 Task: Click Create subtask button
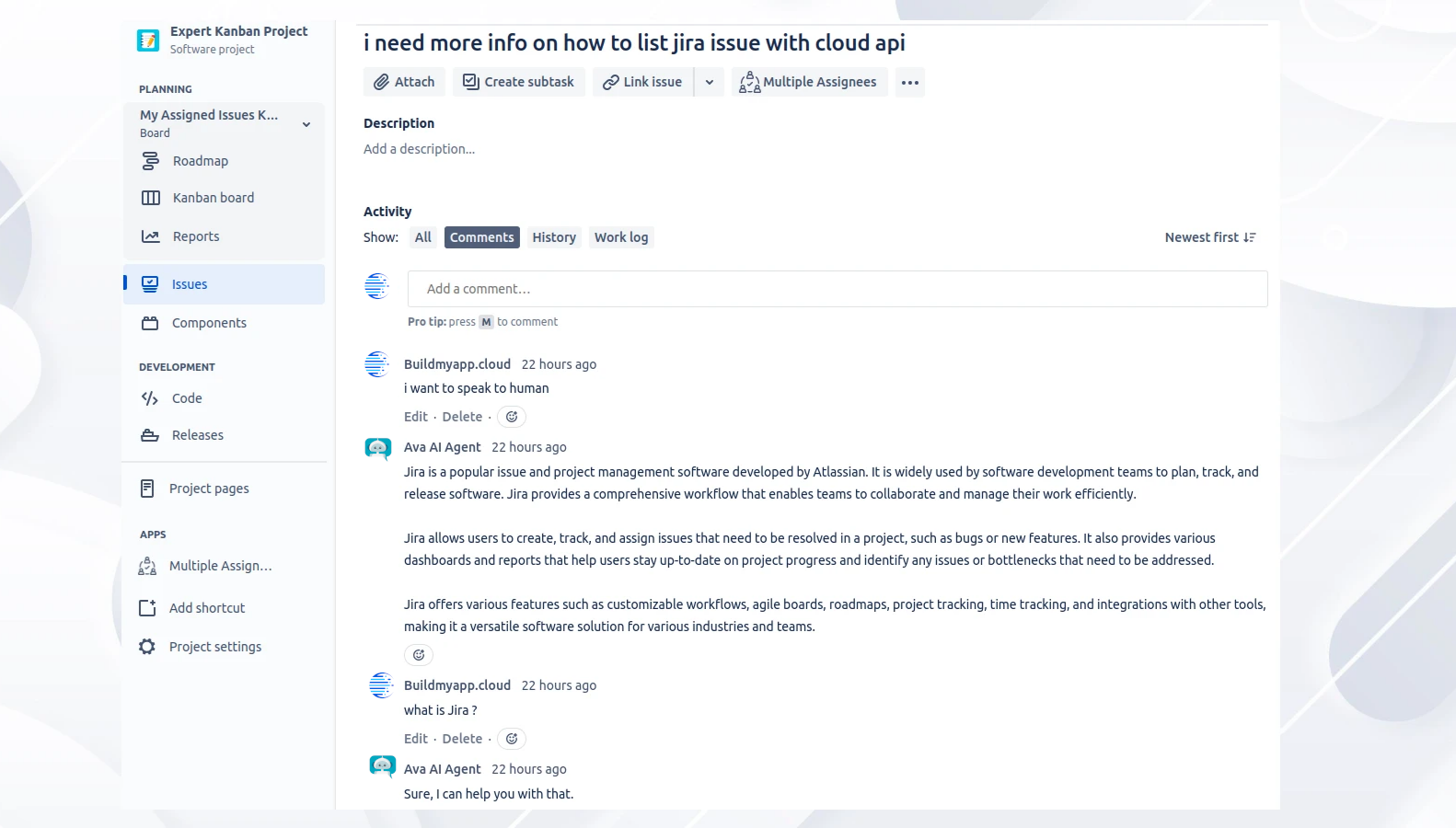[x=518, y=83]
